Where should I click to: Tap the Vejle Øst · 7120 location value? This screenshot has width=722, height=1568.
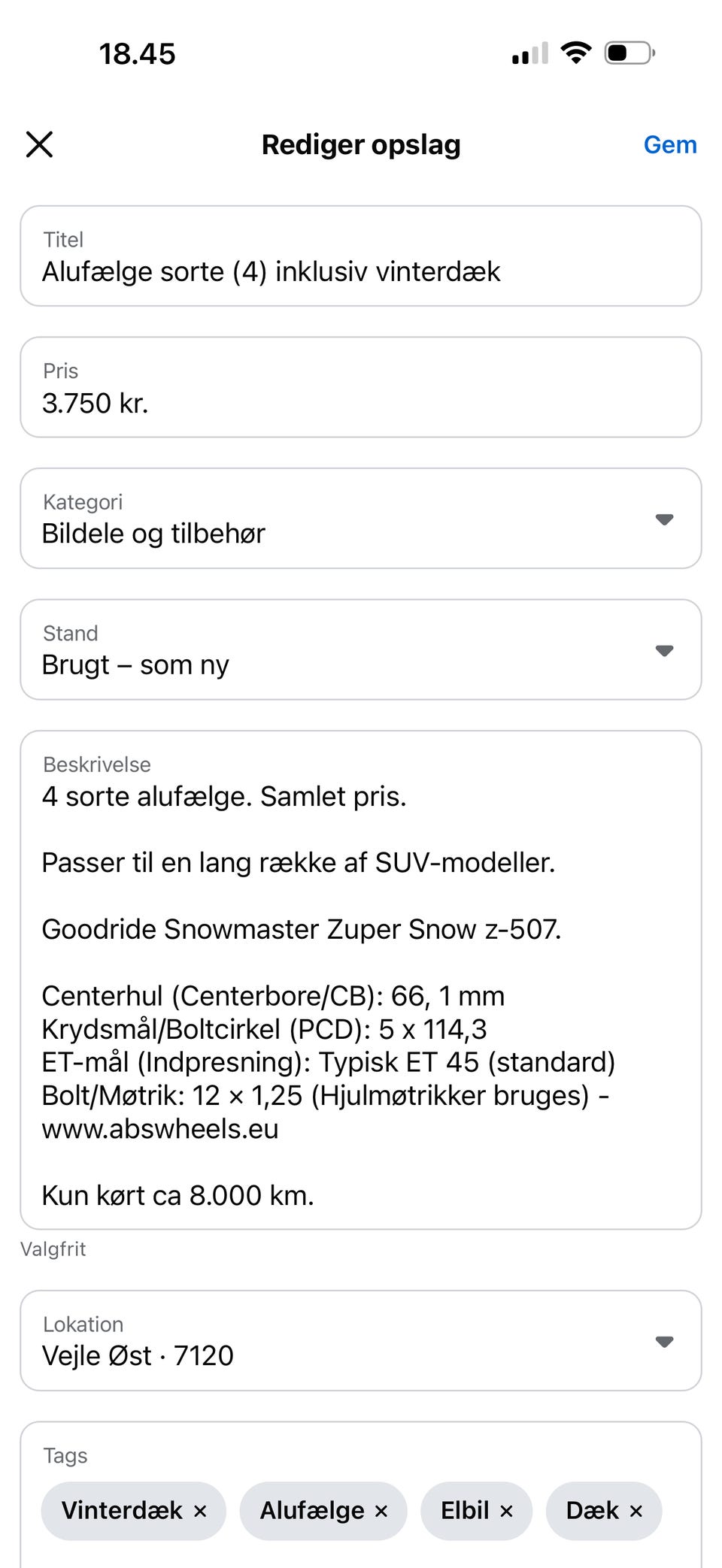138,1356
